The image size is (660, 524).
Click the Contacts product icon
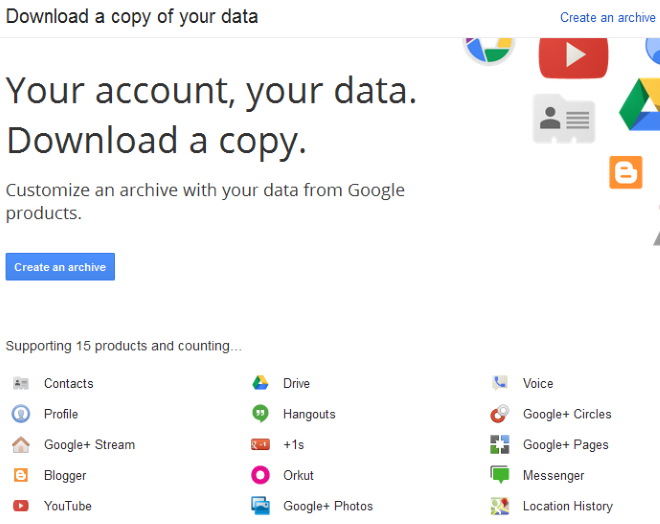click(x=20, y=383)
